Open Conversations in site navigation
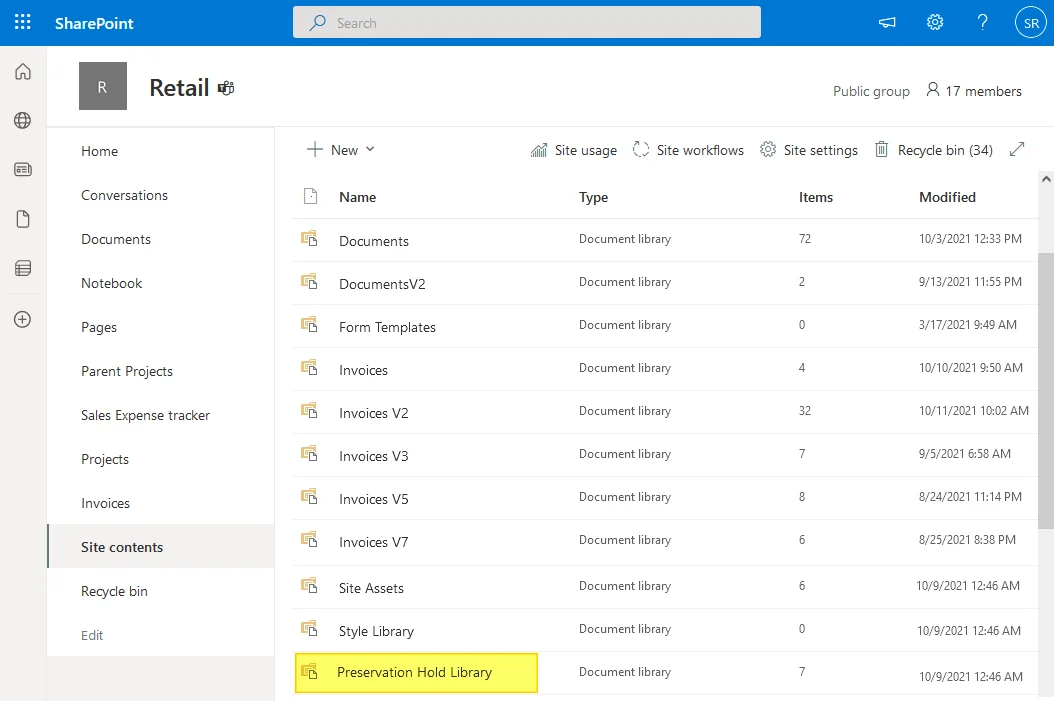1054x701 pixels. pos(124,195)
